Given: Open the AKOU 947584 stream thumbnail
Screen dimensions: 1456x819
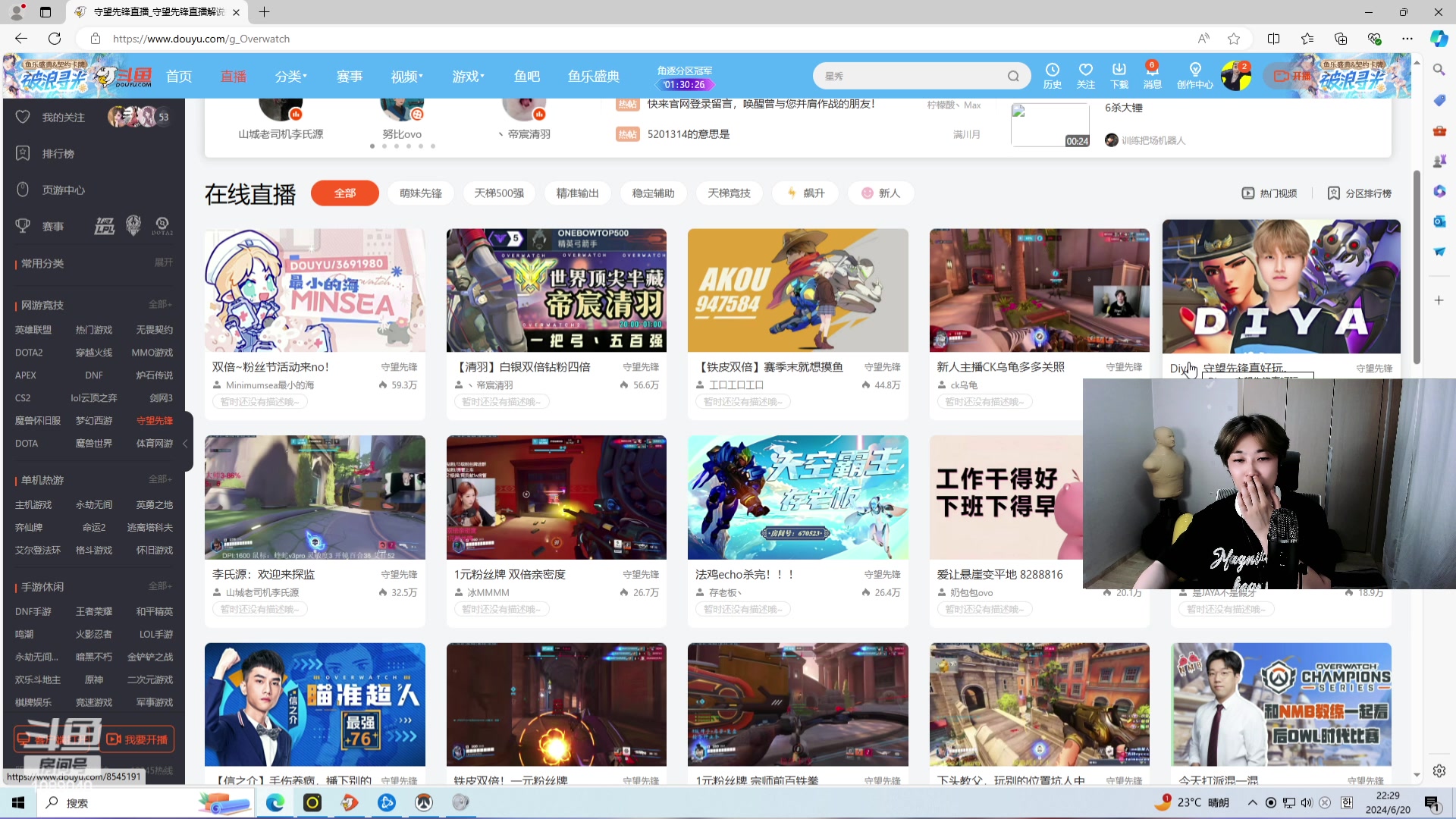Looking at the screenshot, I should tap(798, 290).
